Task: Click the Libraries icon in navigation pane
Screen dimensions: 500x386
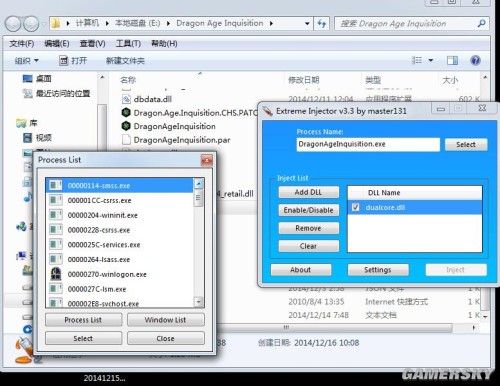Action: click(21, 123)
